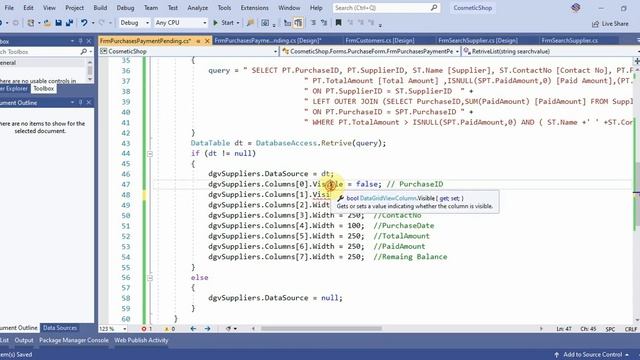Close the FrmPurchasesPaymentPending.cs tab
The width and height of the screenshot is (640, 360).
point(207,41)
